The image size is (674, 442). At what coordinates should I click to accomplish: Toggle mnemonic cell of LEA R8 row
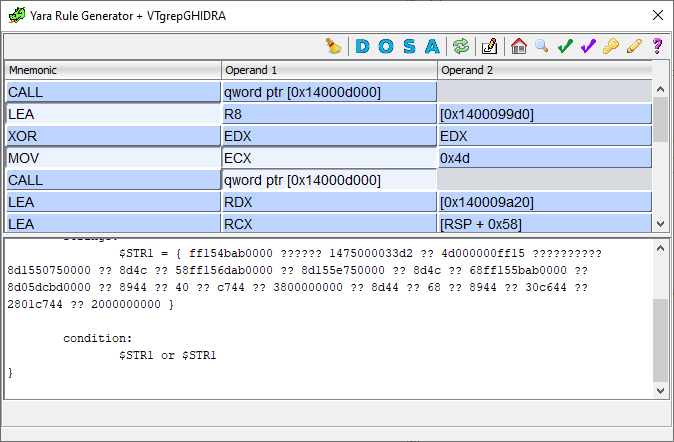[x=113, y=114]
